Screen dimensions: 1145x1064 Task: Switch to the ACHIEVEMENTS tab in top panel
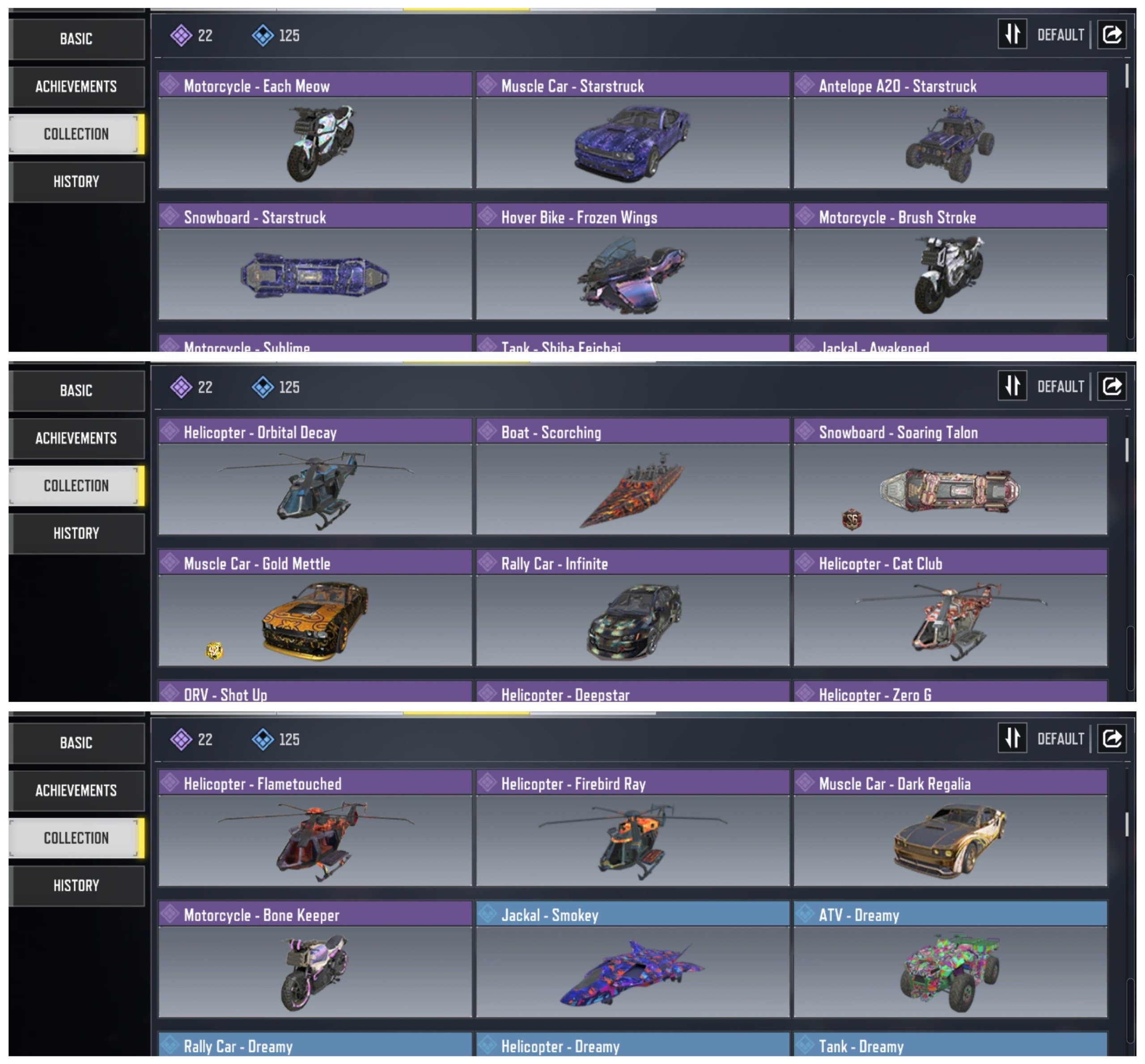point(76,87)
